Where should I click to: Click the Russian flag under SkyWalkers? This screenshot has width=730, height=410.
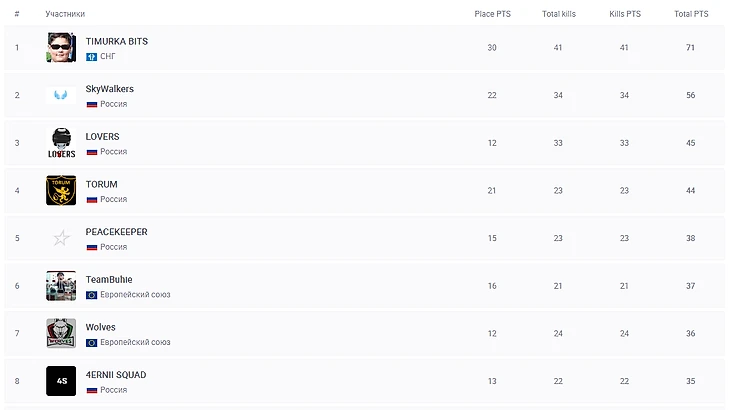(91, 104)
